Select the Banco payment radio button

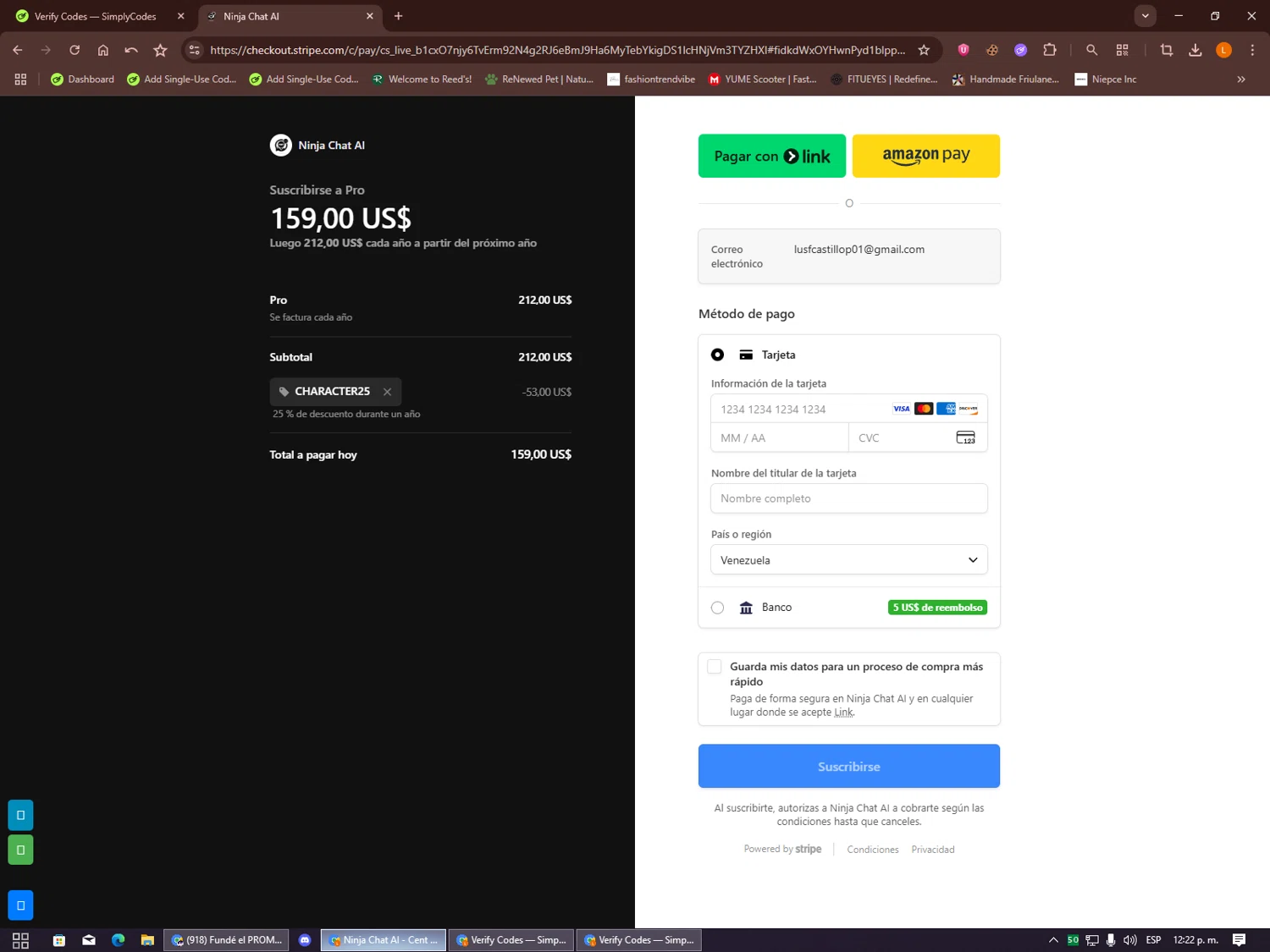click(717, 608)
